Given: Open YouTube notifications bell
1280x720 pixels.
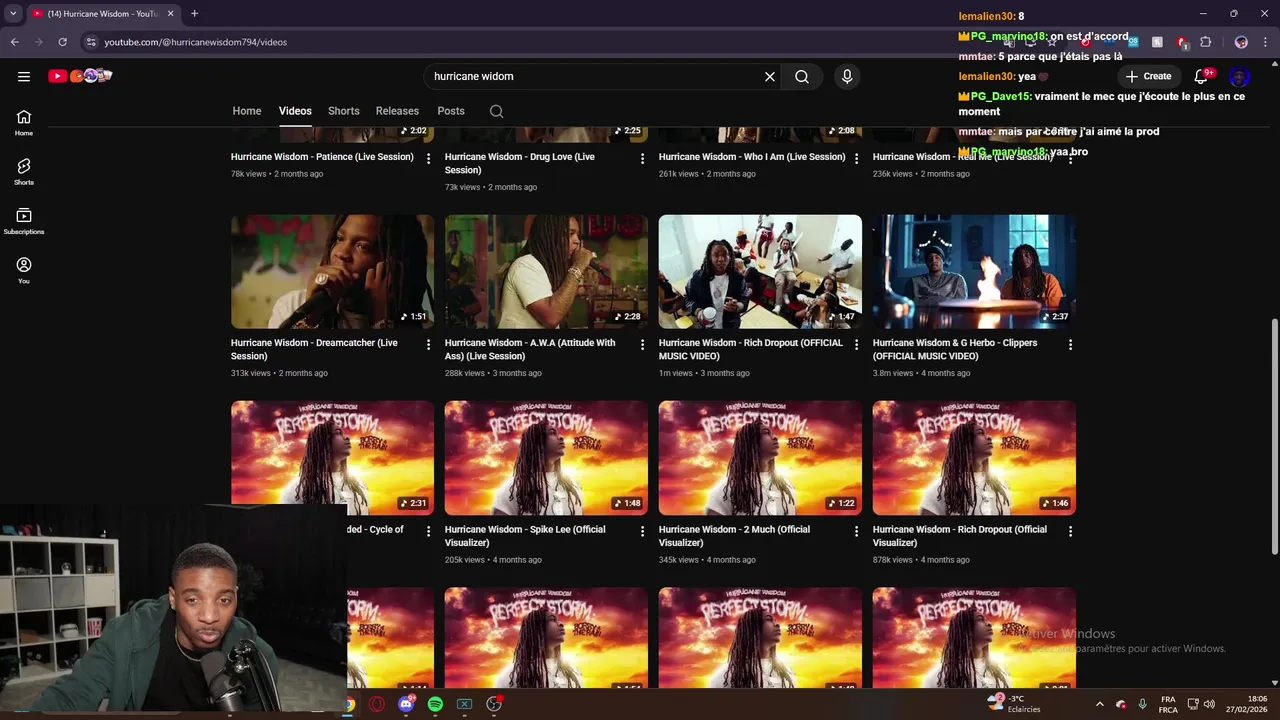Looking at the screenshot, I should pos(1202,76).
